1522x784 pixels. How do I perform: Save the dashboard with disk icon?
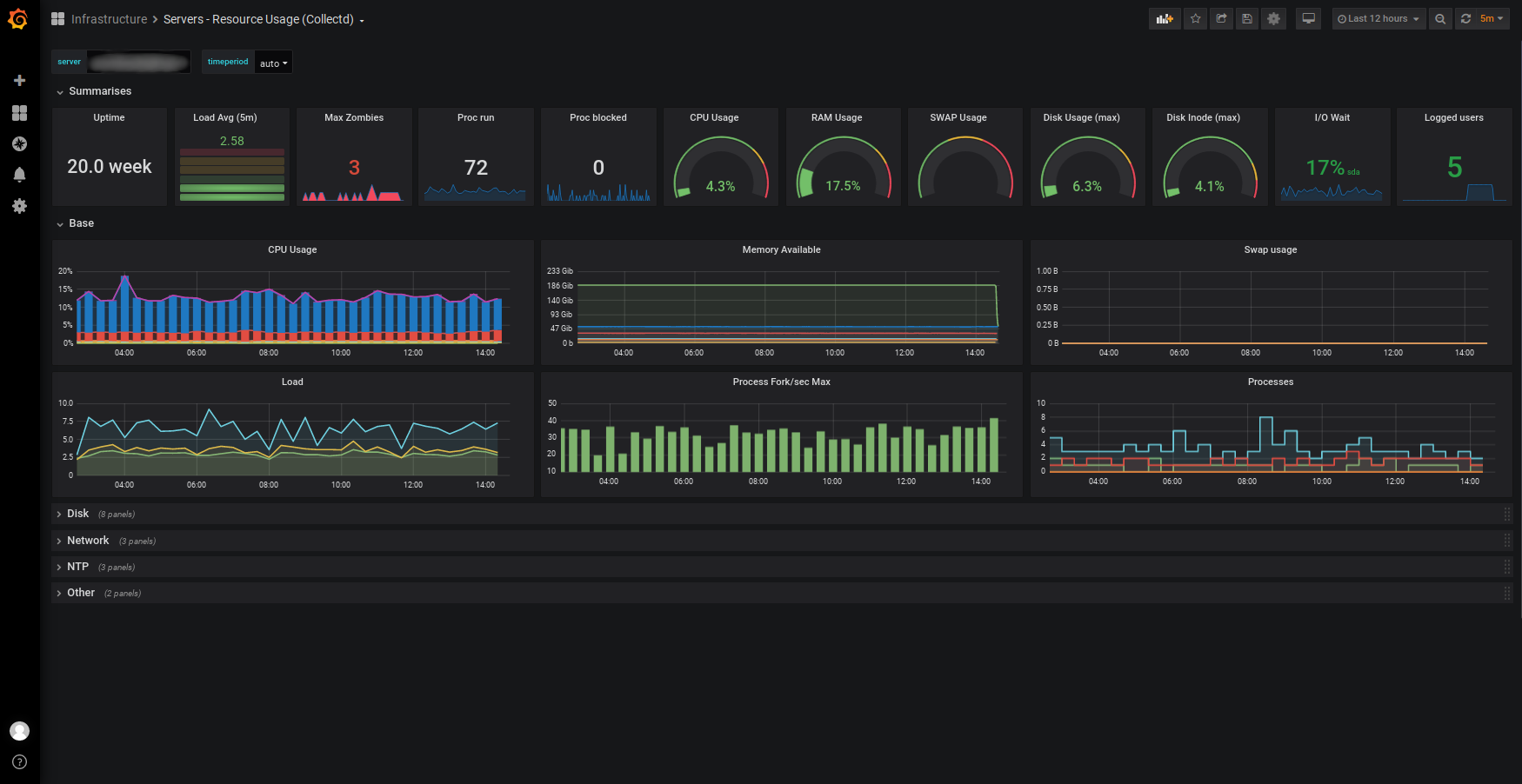click(x=1247, y=18)
